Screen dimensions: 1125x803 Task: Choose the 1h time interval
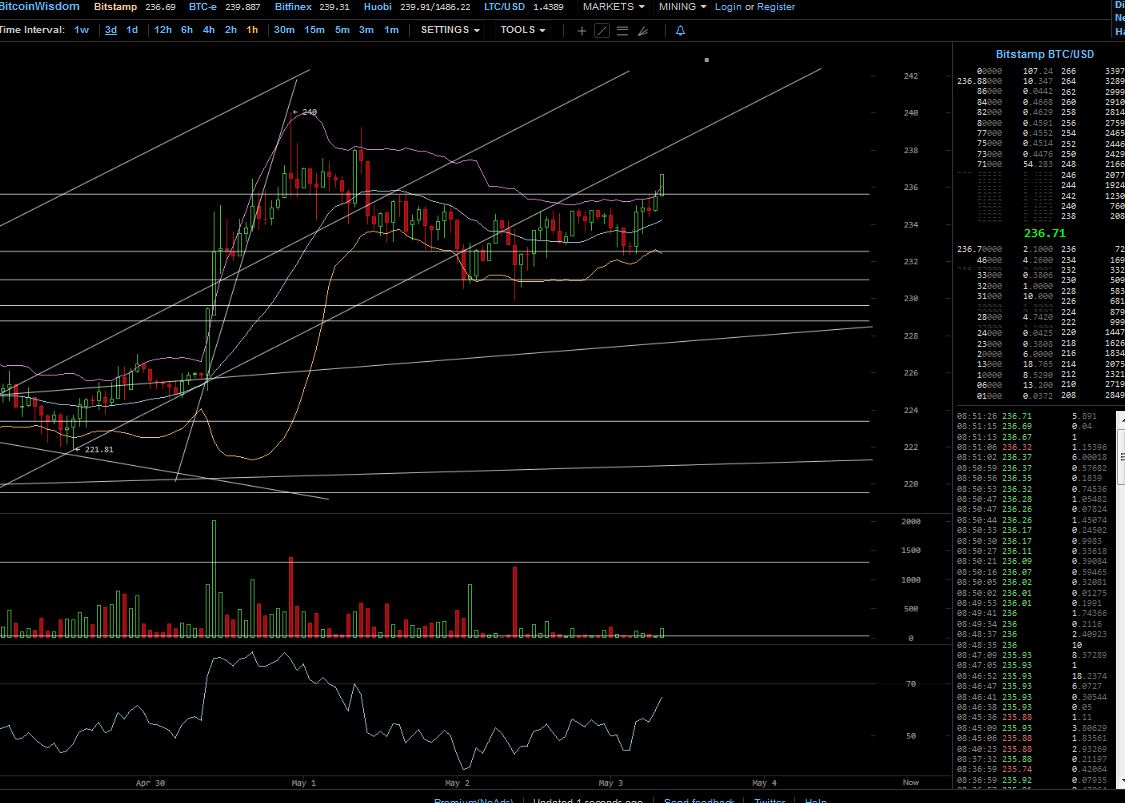pyautogui.click(x=252, y=30)
